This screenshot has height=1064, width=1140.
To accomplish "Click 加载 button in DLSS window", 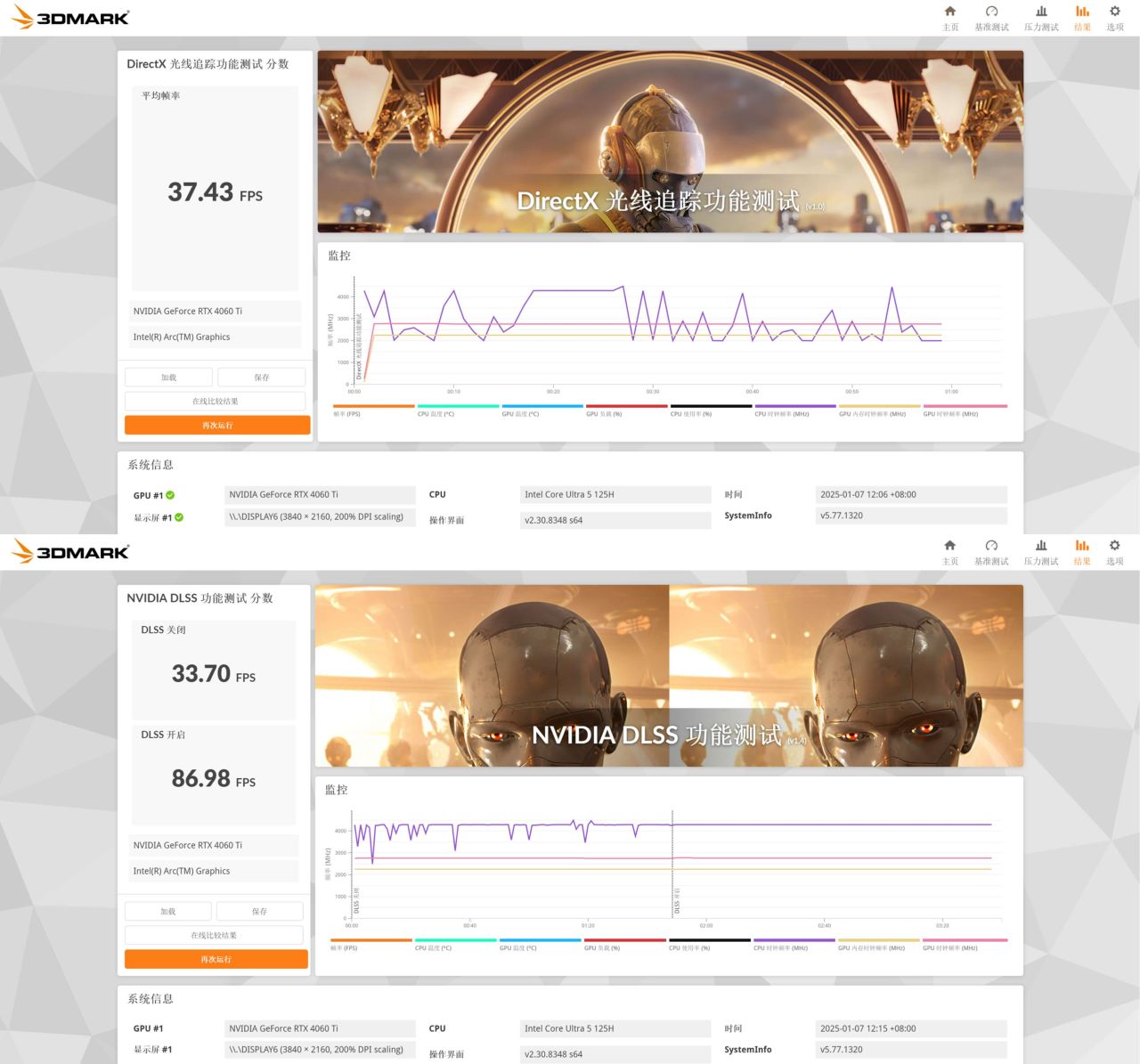I will click(x=168, y=912).
